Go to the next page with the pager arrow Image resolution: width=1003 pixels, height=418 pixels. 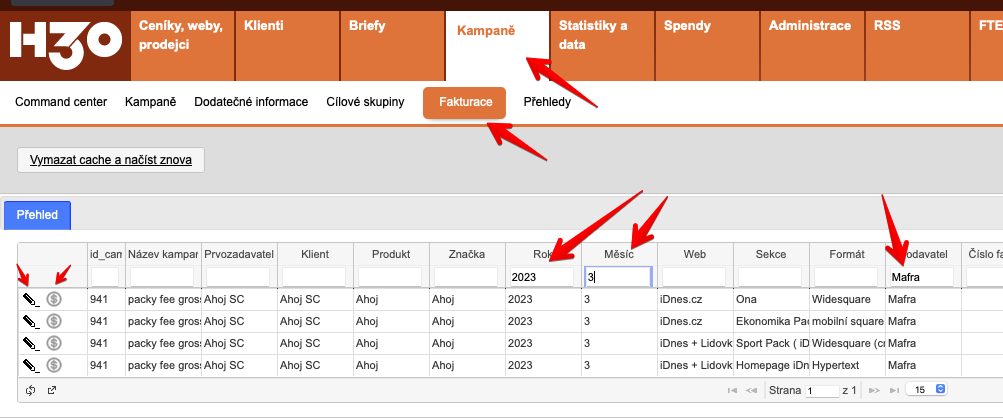[x=875, y=390]
